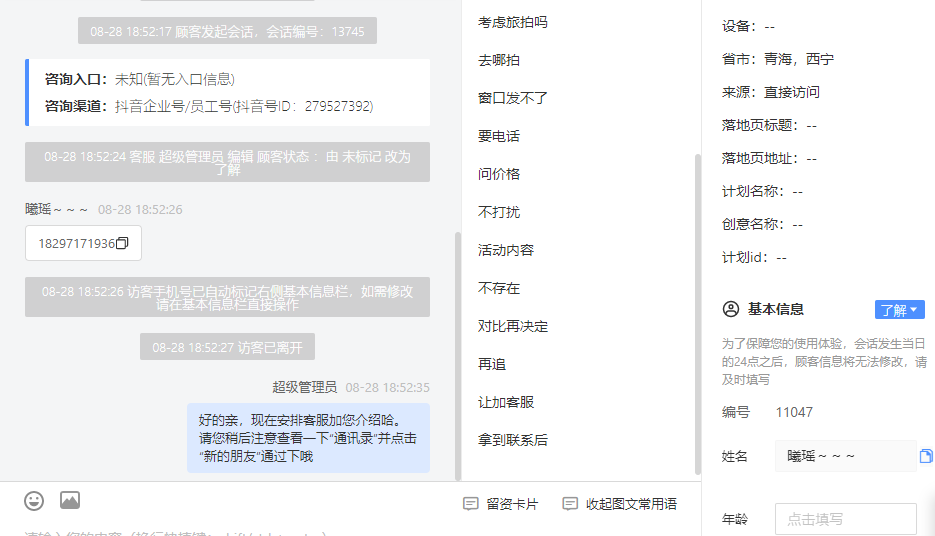Copy the customer name in 姓名 field
Image resolution: width=935 pixels, height=536 pixels.
click(925, 456)
